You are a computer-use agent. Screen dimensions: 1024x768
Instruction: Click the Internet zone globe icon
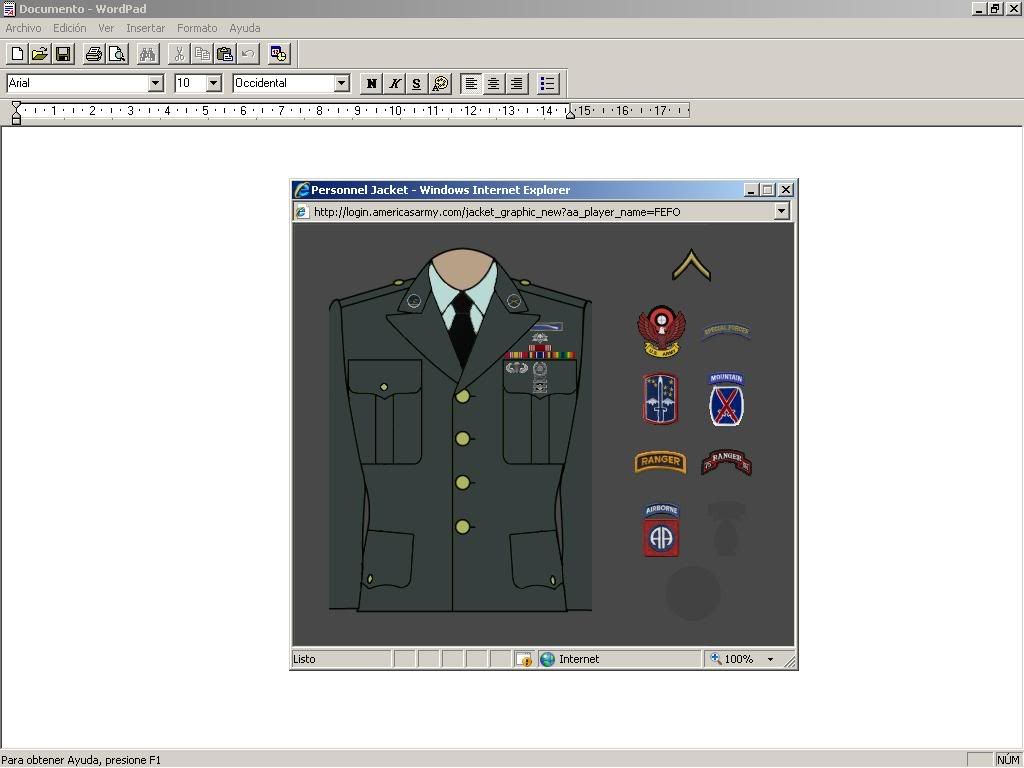pyautogui.click(x=547, y=659)
